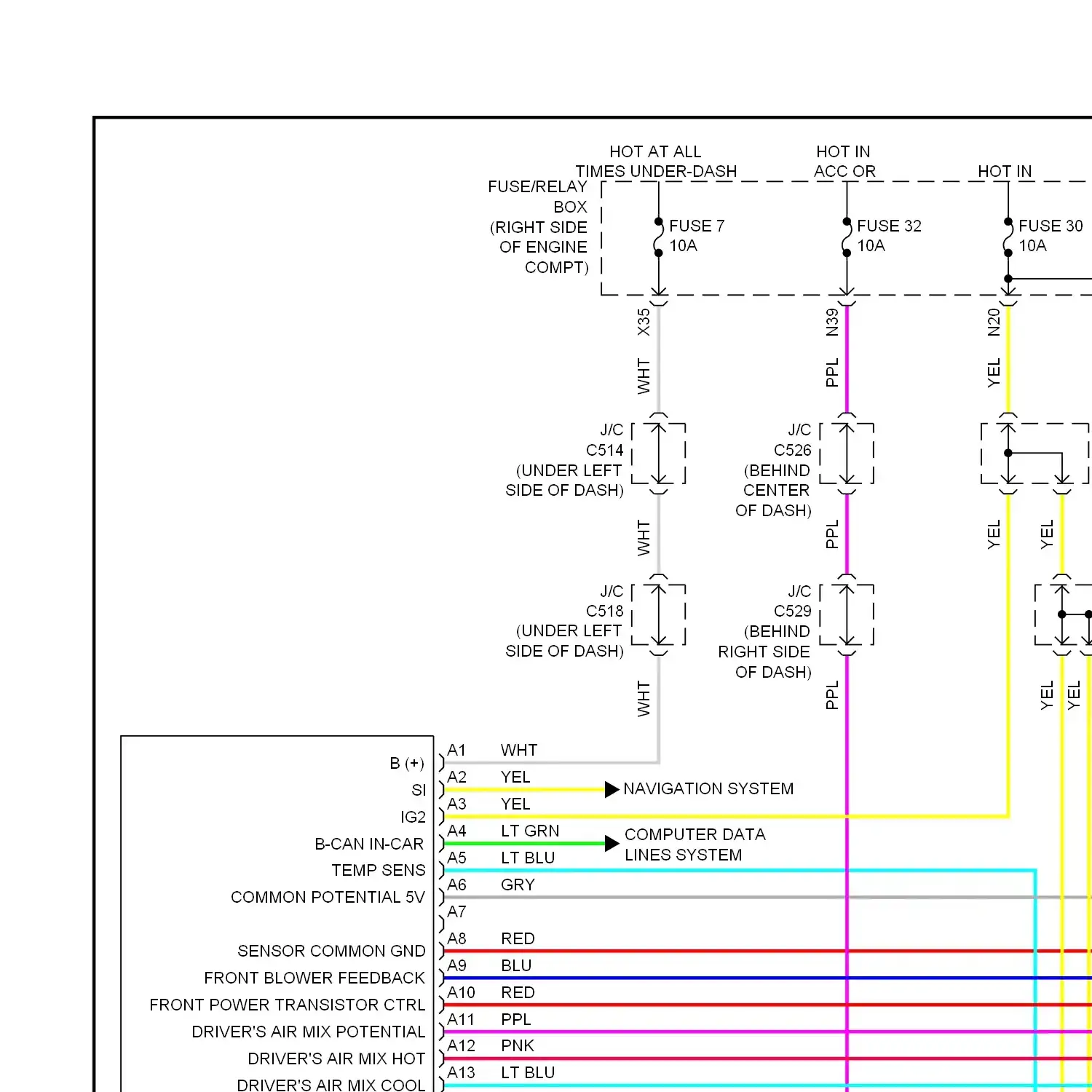Click the arrowhead pointing to COMPUTER DATA LINES
This screenshot has height=1092, width=1092.
pyautogui.click(x=612, y=844)
